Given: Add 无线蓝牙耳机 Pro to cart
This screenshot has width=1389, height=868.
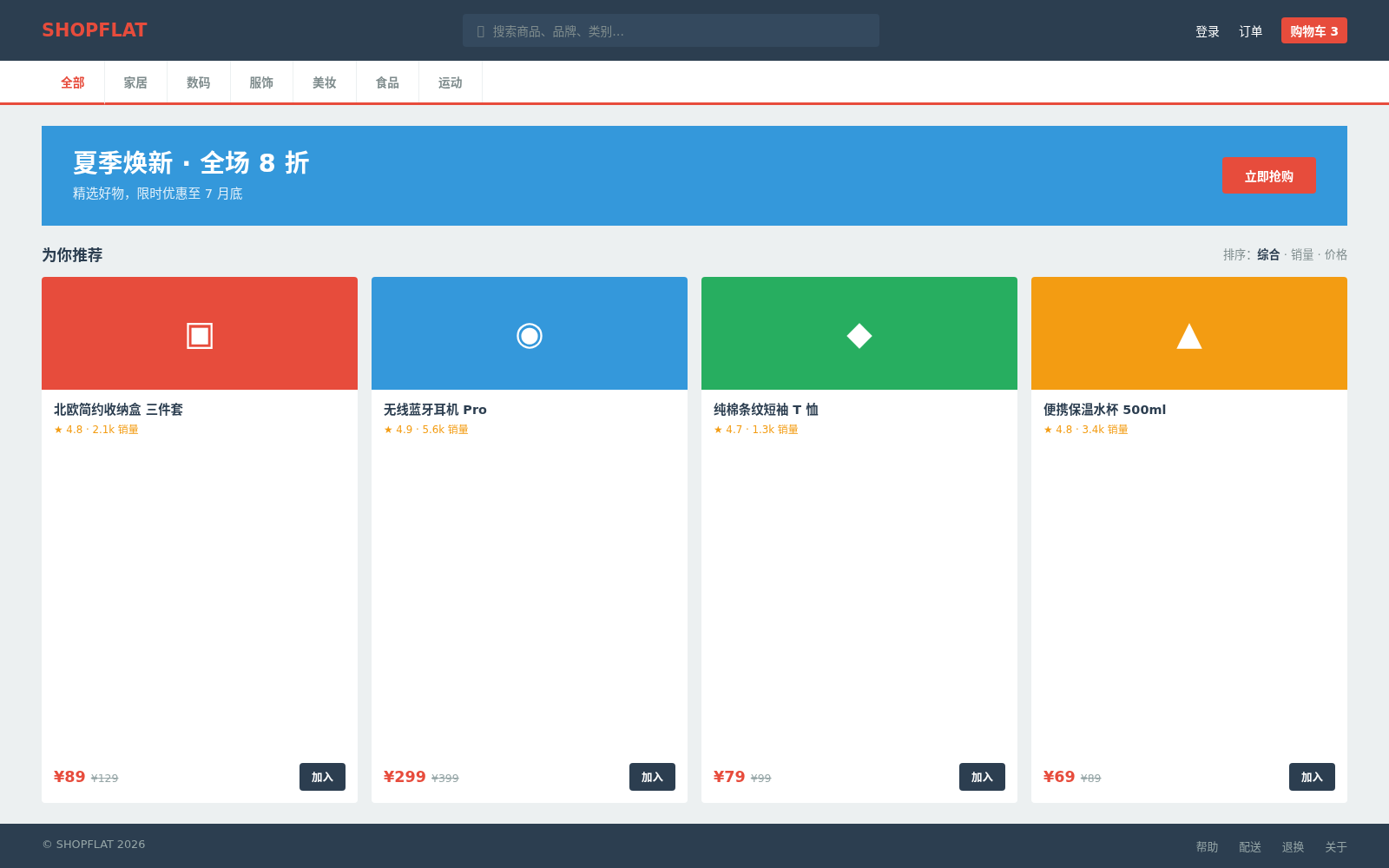Looking at the screenshot, I should tap(652, 777).
